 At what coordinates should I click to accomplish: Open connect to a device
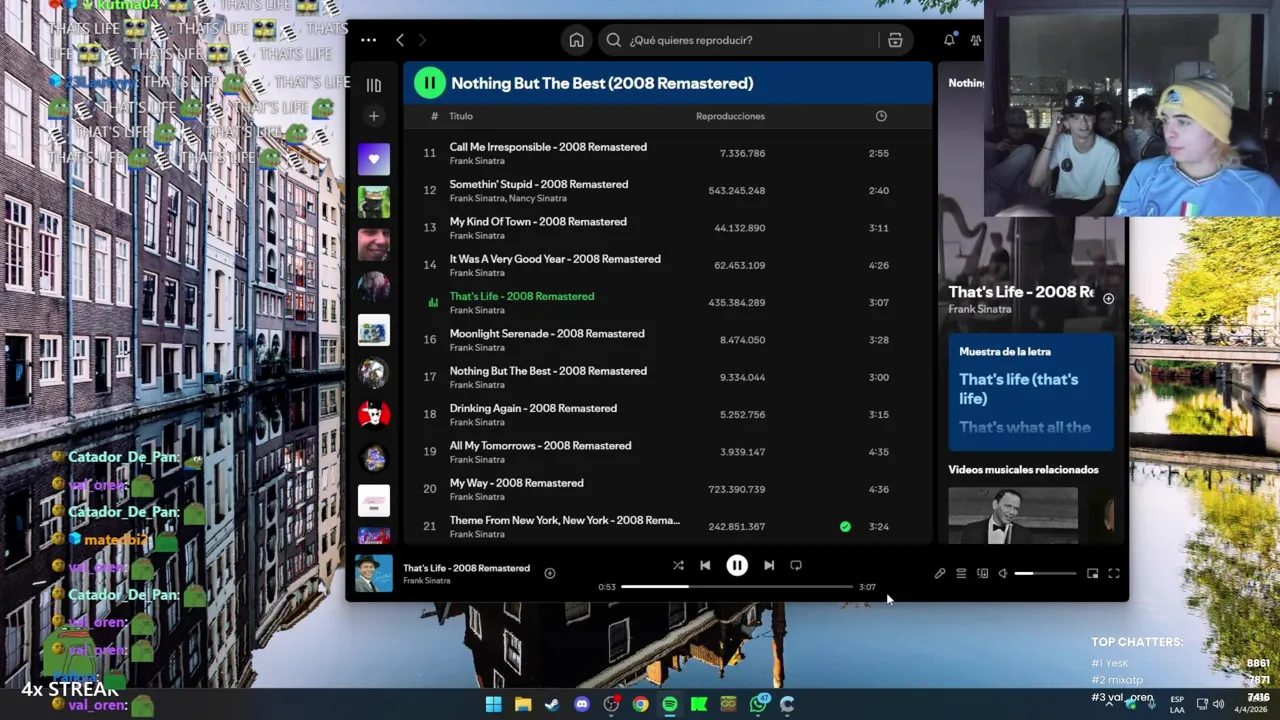click(982, 574)
